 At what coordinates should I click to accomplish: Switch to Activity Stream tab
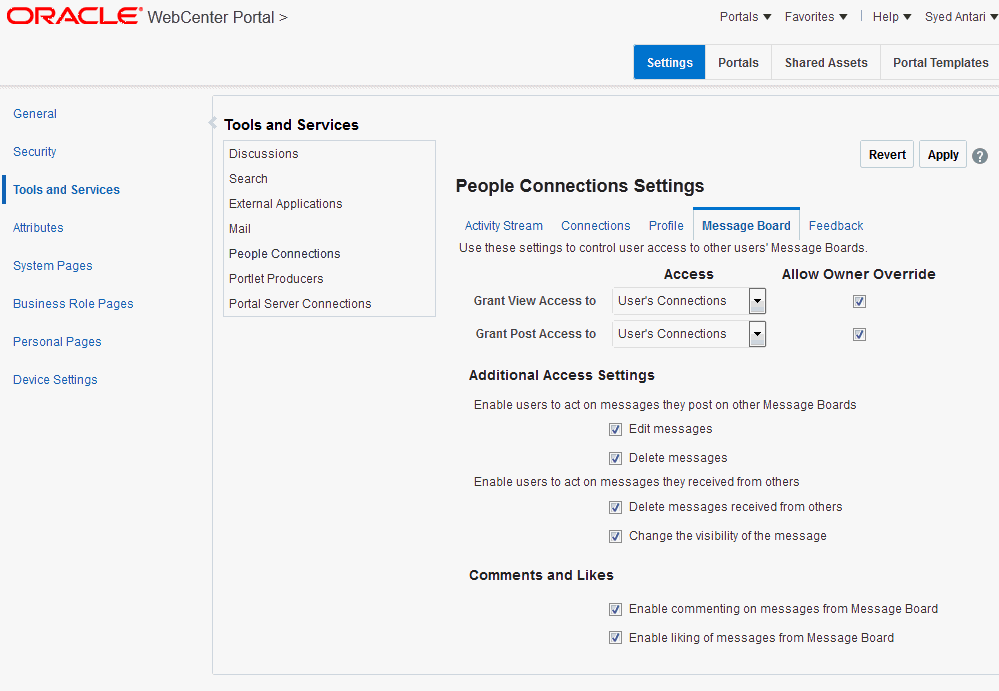503,225
